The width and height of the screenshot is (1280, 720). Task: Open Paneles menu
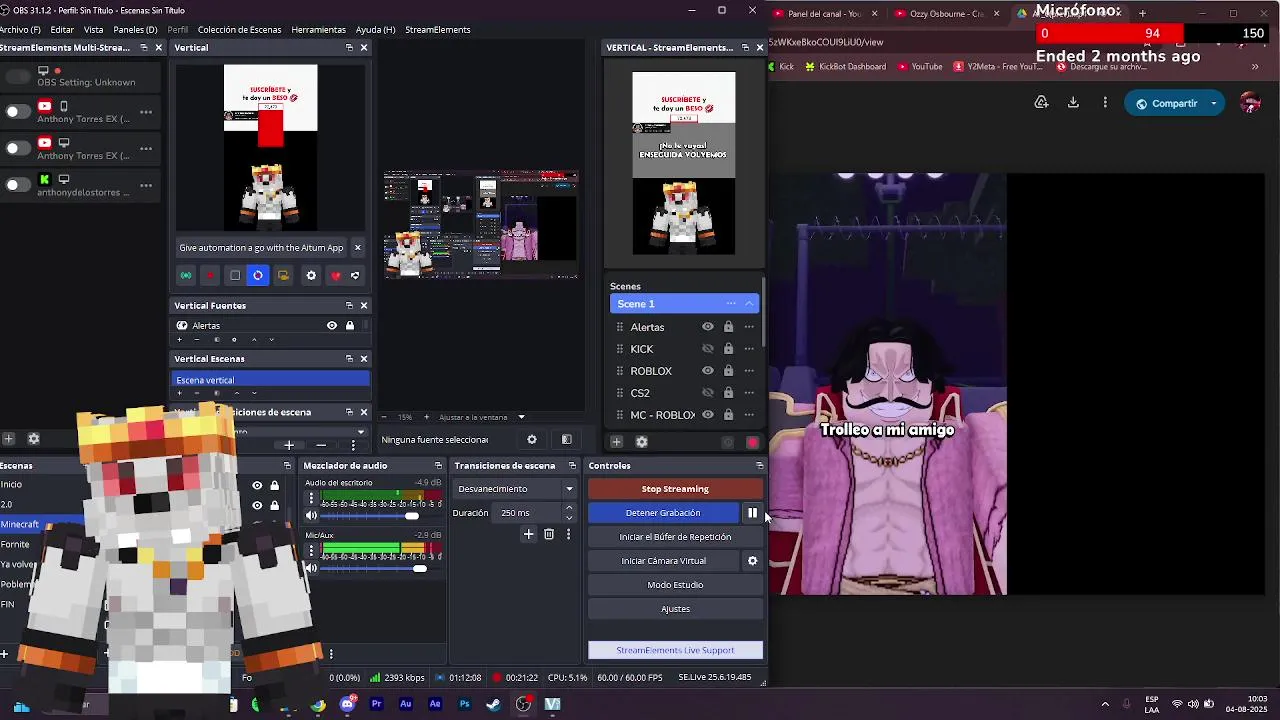click(x=135, y=30)
